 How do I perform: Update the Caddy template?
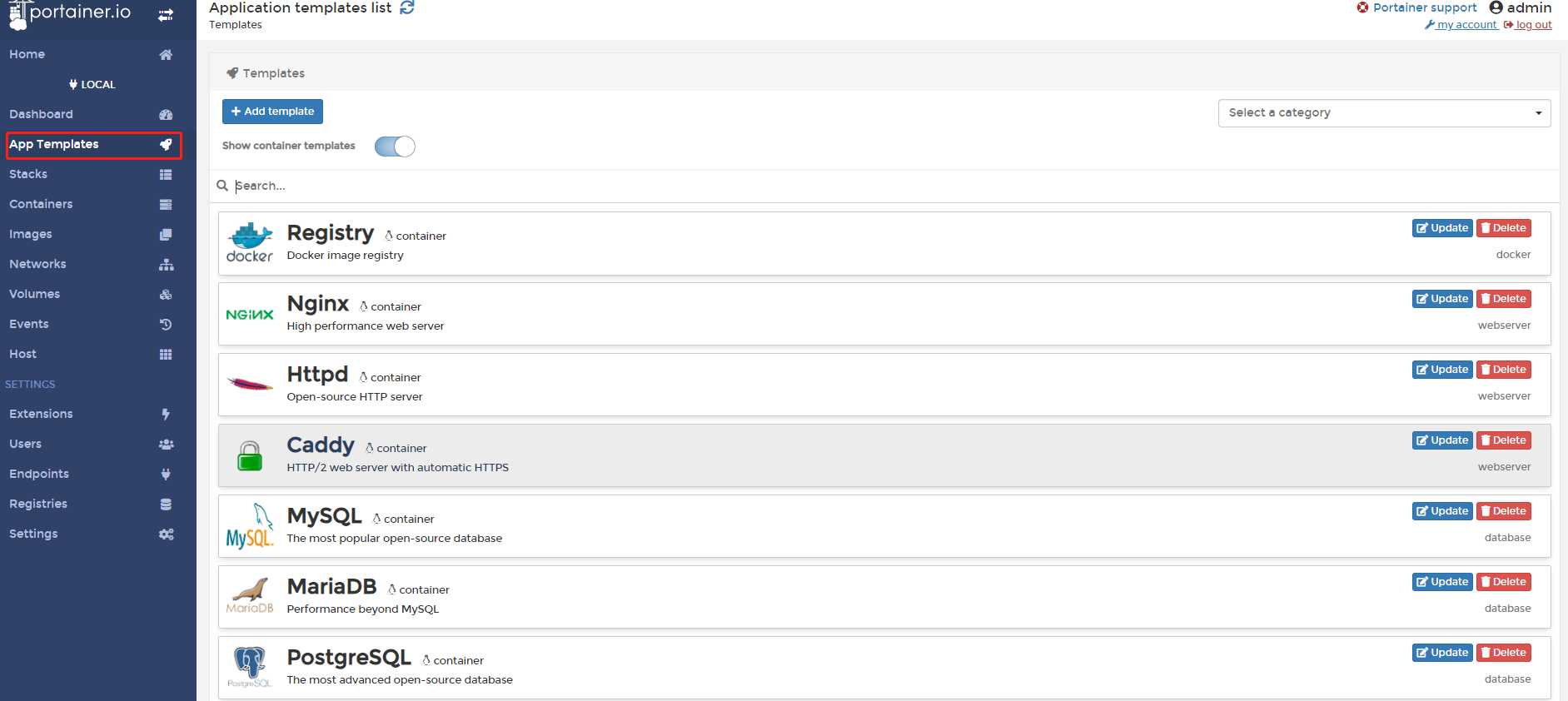[1442, 440]
